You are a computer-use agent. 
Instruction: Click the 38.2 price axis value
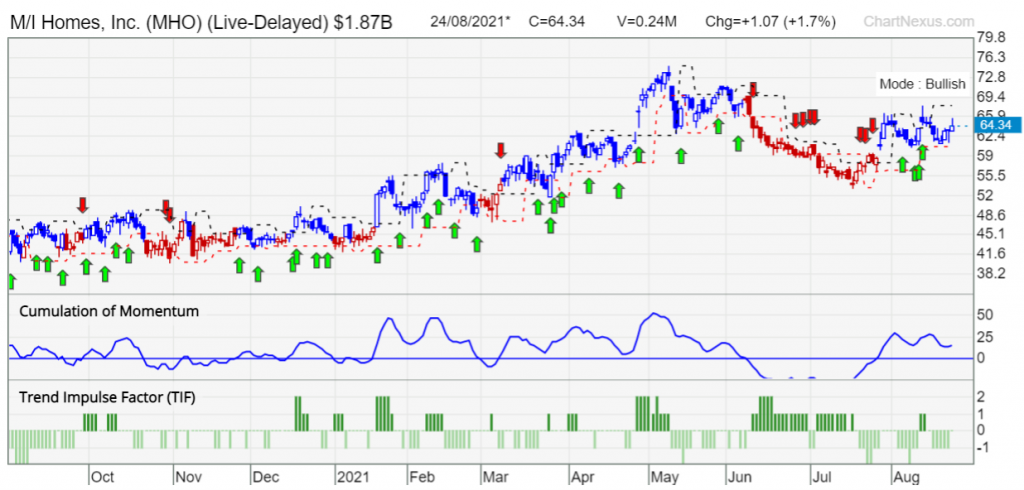click(989, 273)
